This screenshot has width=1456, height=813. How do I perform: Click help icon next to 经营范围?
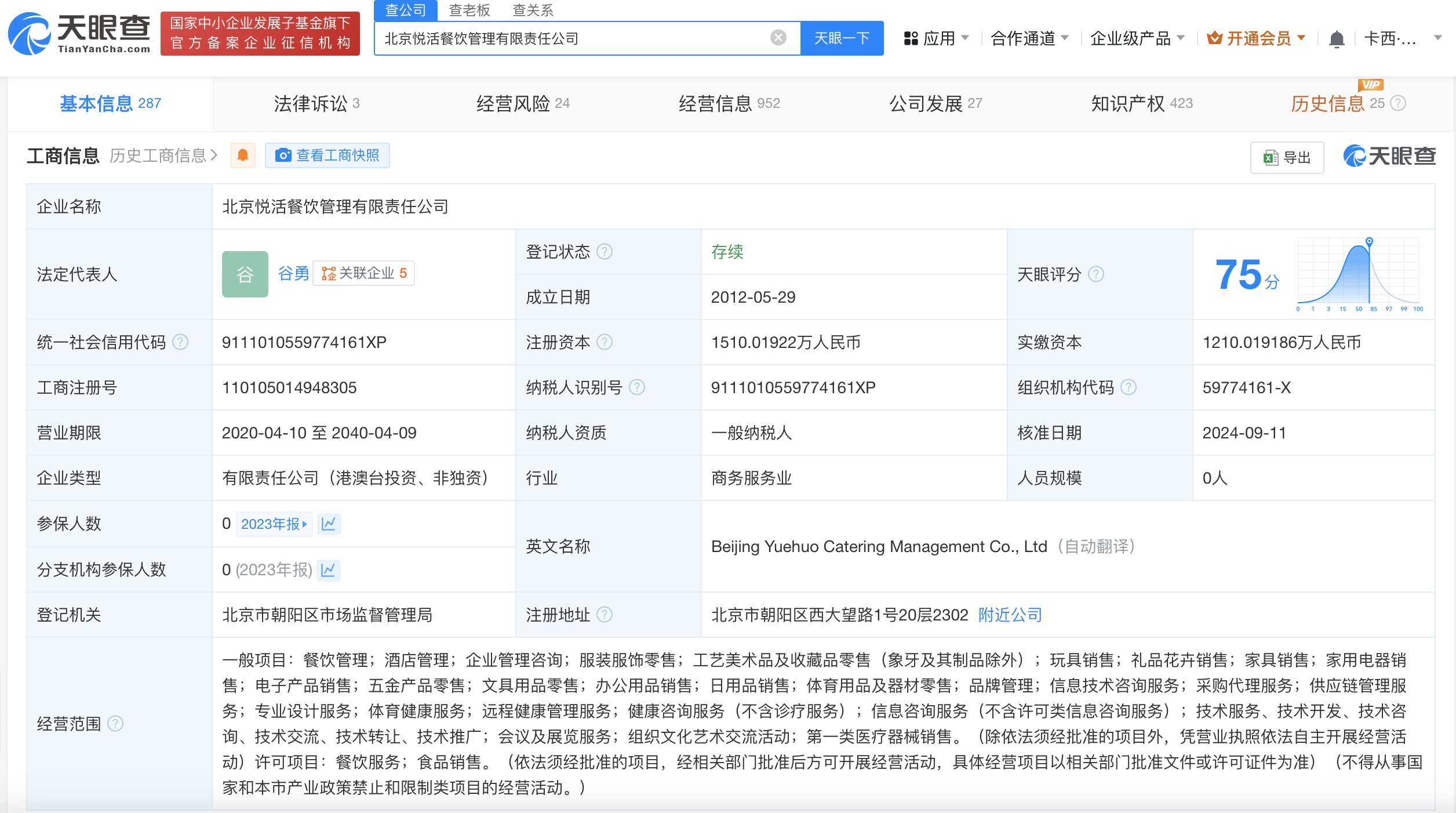tap(115, 724)
